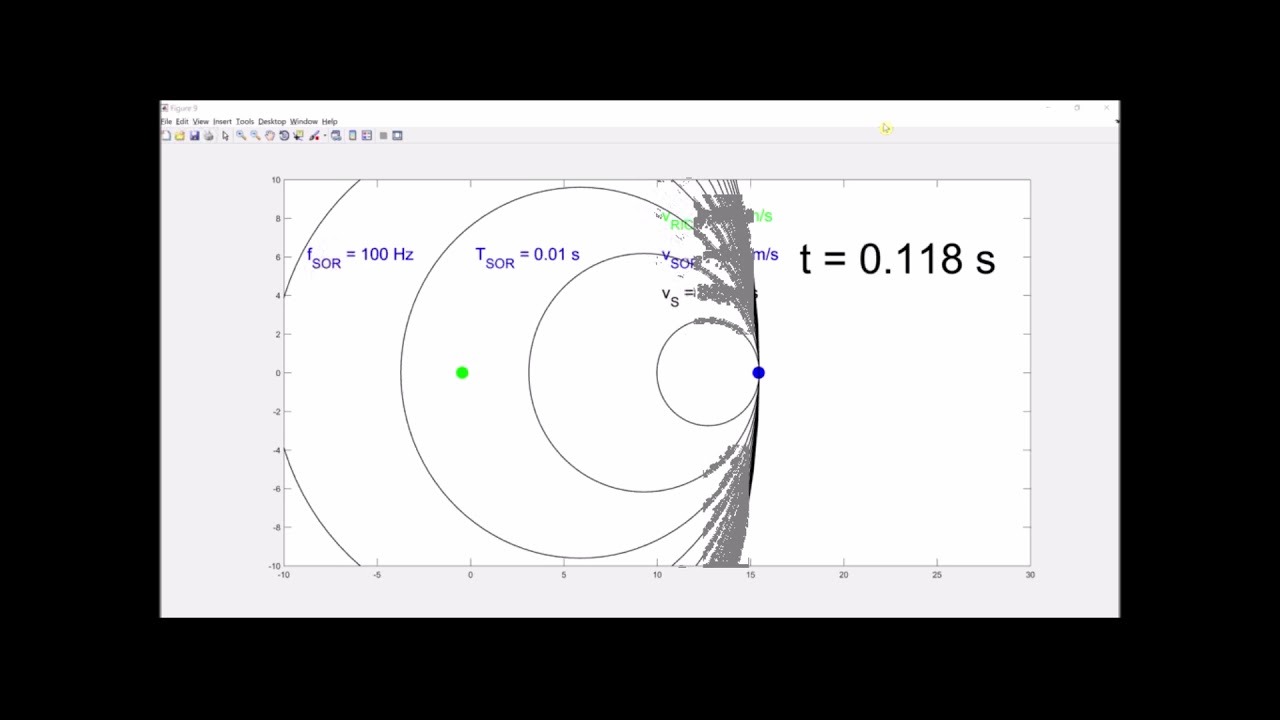The image size is (1280, 720).
Task: Open the Edit menu
Action: click(x=182, y=121)
